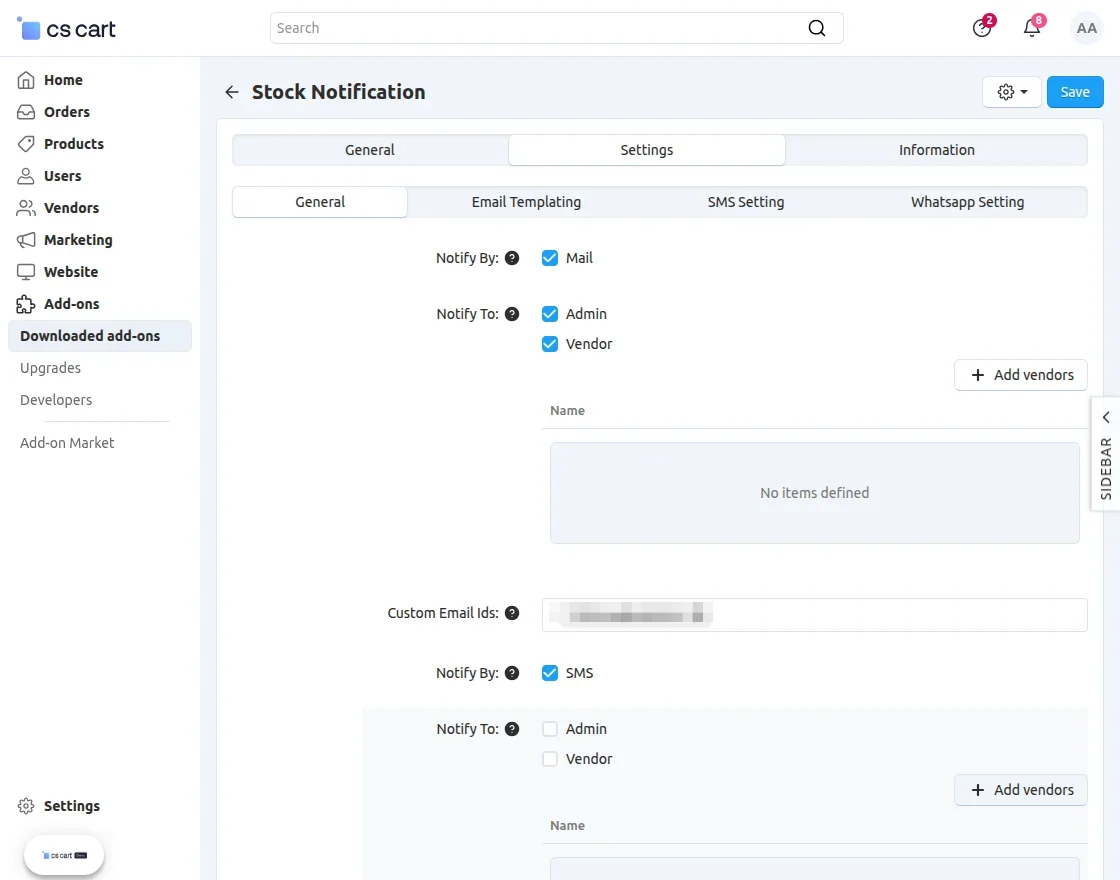Open the gear settings dropdown on the header
This screenshot has width=1120, height=880.
(x=1011, y=91)
